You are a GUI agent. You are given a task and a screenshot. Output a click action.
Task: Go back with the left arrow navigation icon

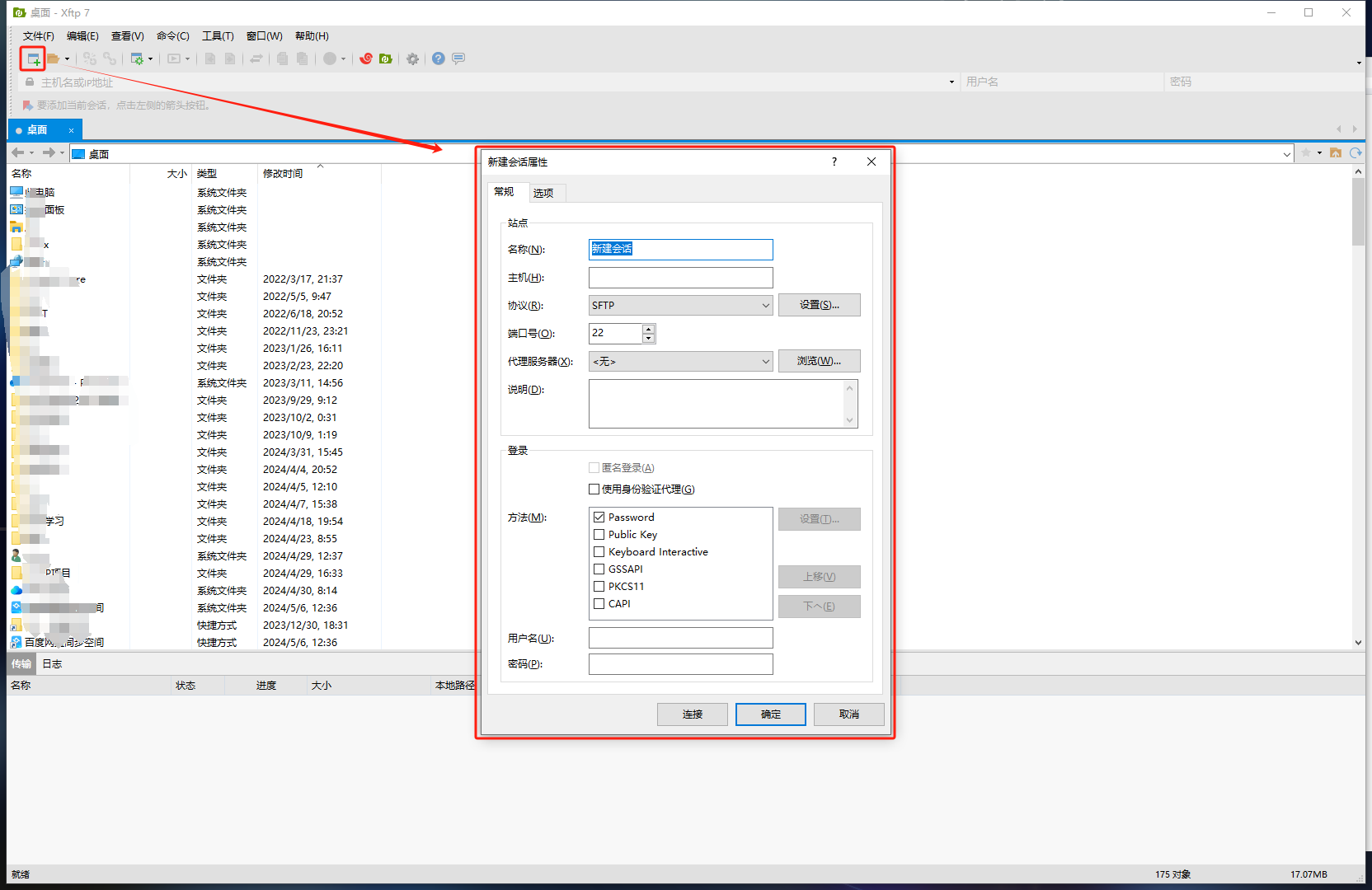pos(18,153)
